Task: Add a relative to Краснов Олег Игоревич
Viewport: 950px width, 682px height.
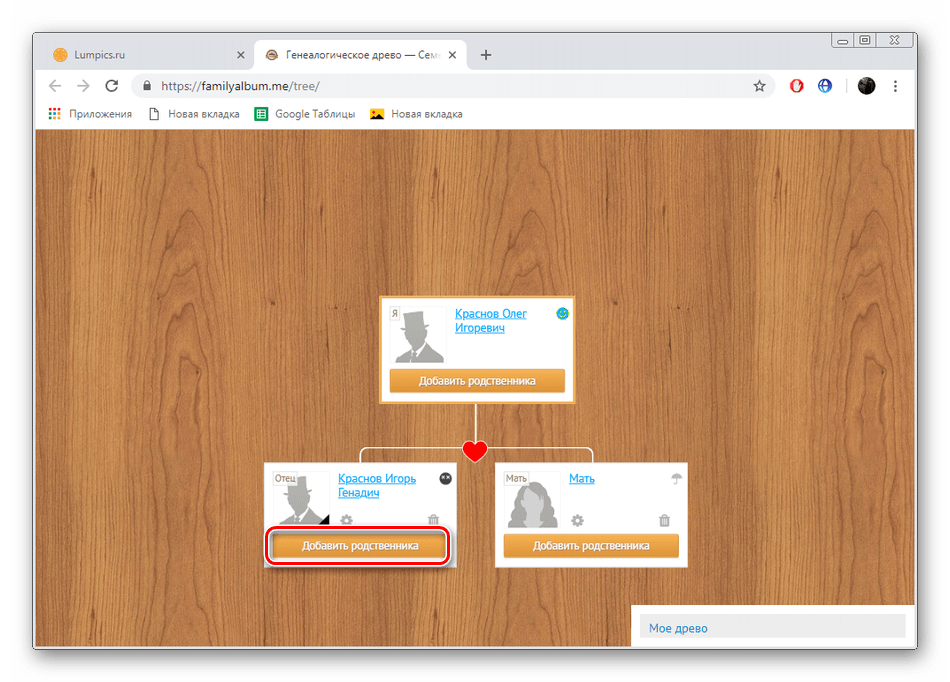Action: point(477,381)
